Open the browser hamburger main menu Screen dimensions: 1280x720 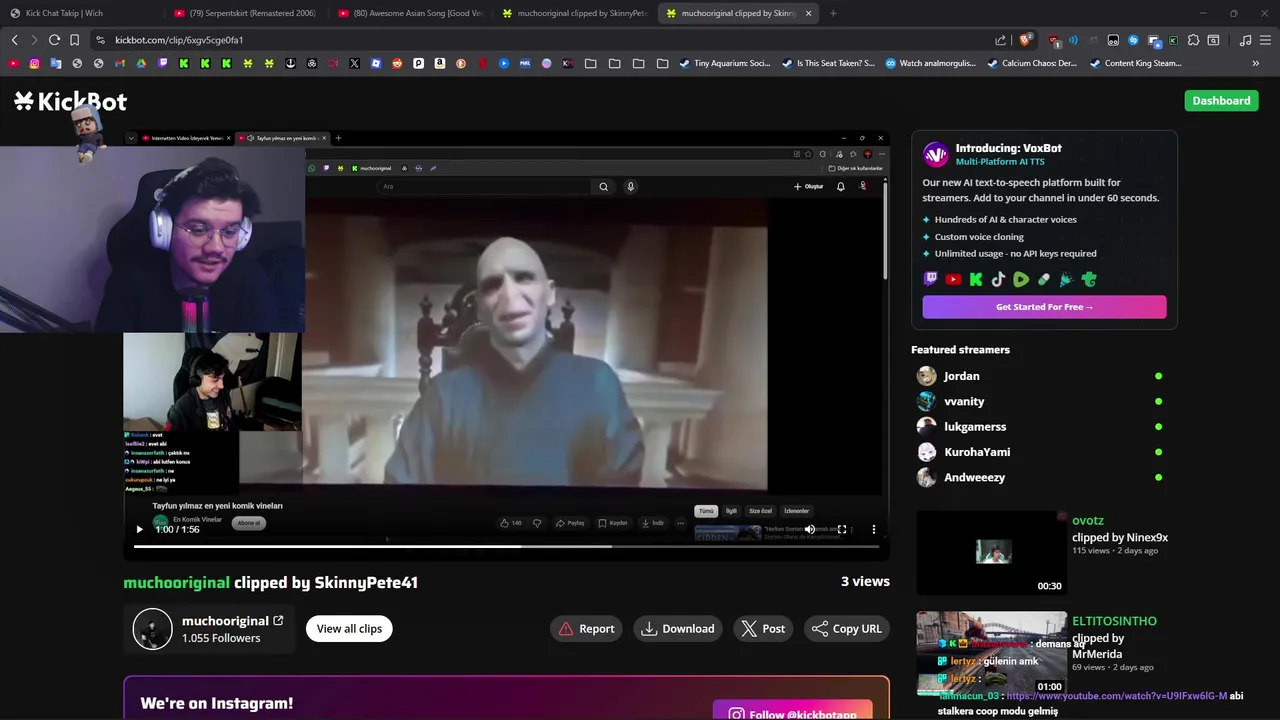tap(1265, 40)
